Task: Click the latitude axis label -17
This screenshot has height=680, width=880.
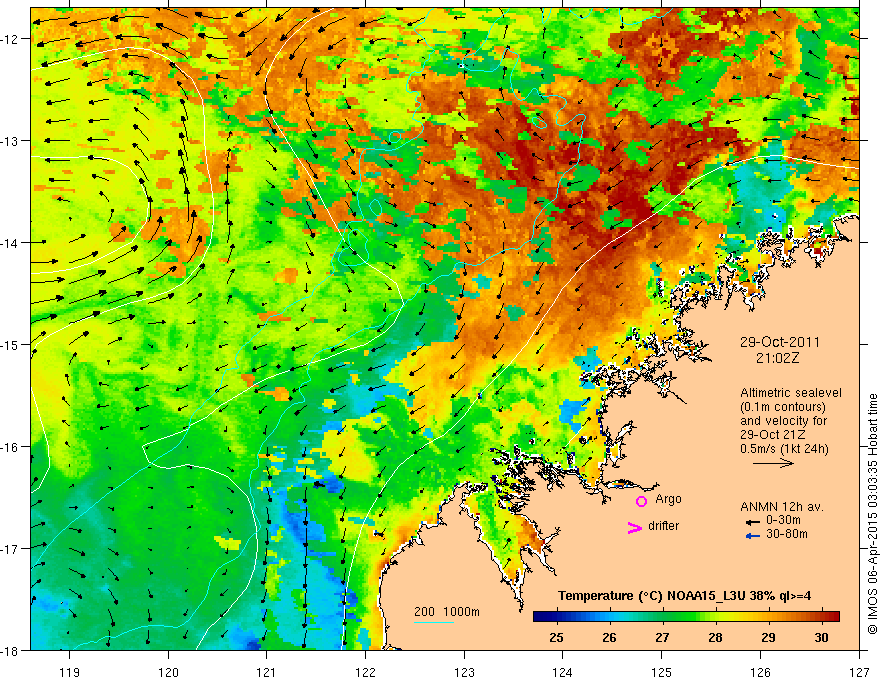Action: pyautogui.click(x=10, y=548)
